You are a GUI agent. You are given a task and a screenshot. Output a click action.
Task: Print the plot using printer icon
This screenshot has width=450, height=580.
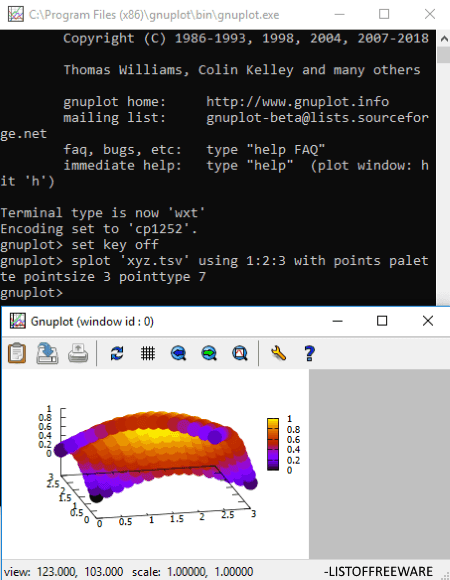coord(78,353)
